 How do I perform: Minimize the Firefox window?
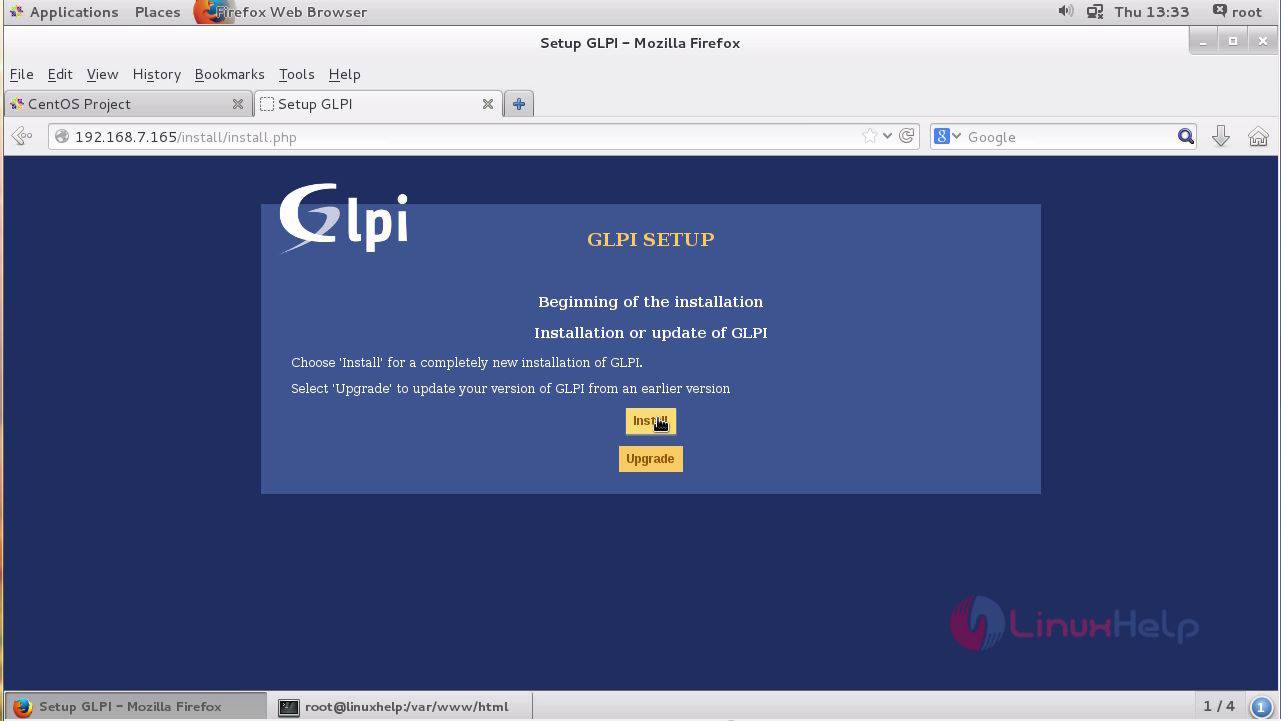pyautogui.click(x=1203, y=41)
